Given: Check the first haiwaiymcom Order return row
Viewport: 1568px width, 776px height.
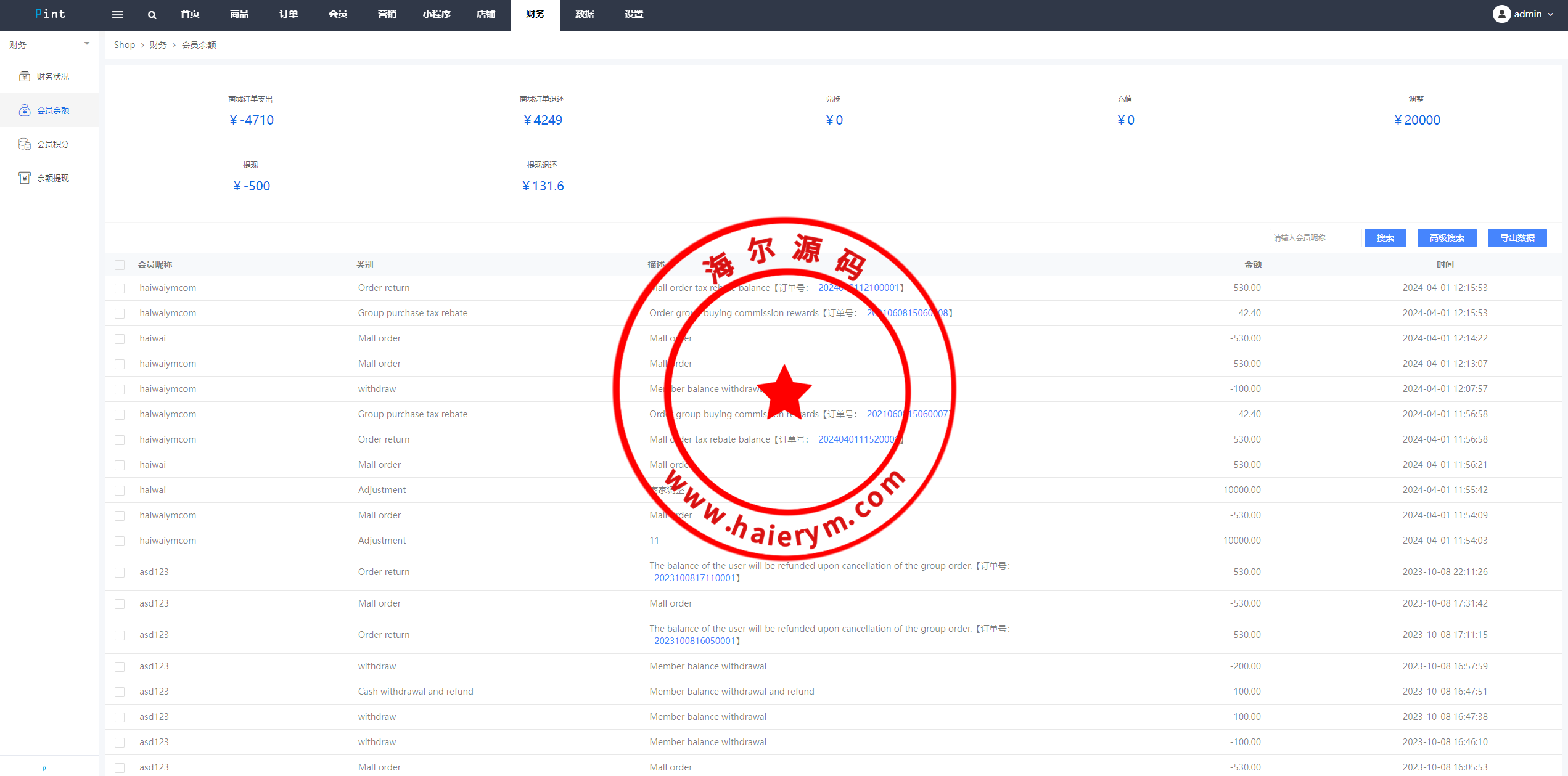Looking at the screenshot, I should point(120,288).
